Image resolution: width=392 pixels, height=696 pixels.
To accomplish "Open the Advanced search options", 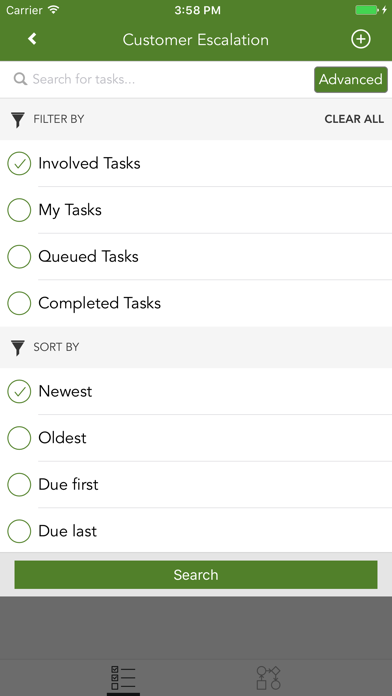I will [351, 79].
